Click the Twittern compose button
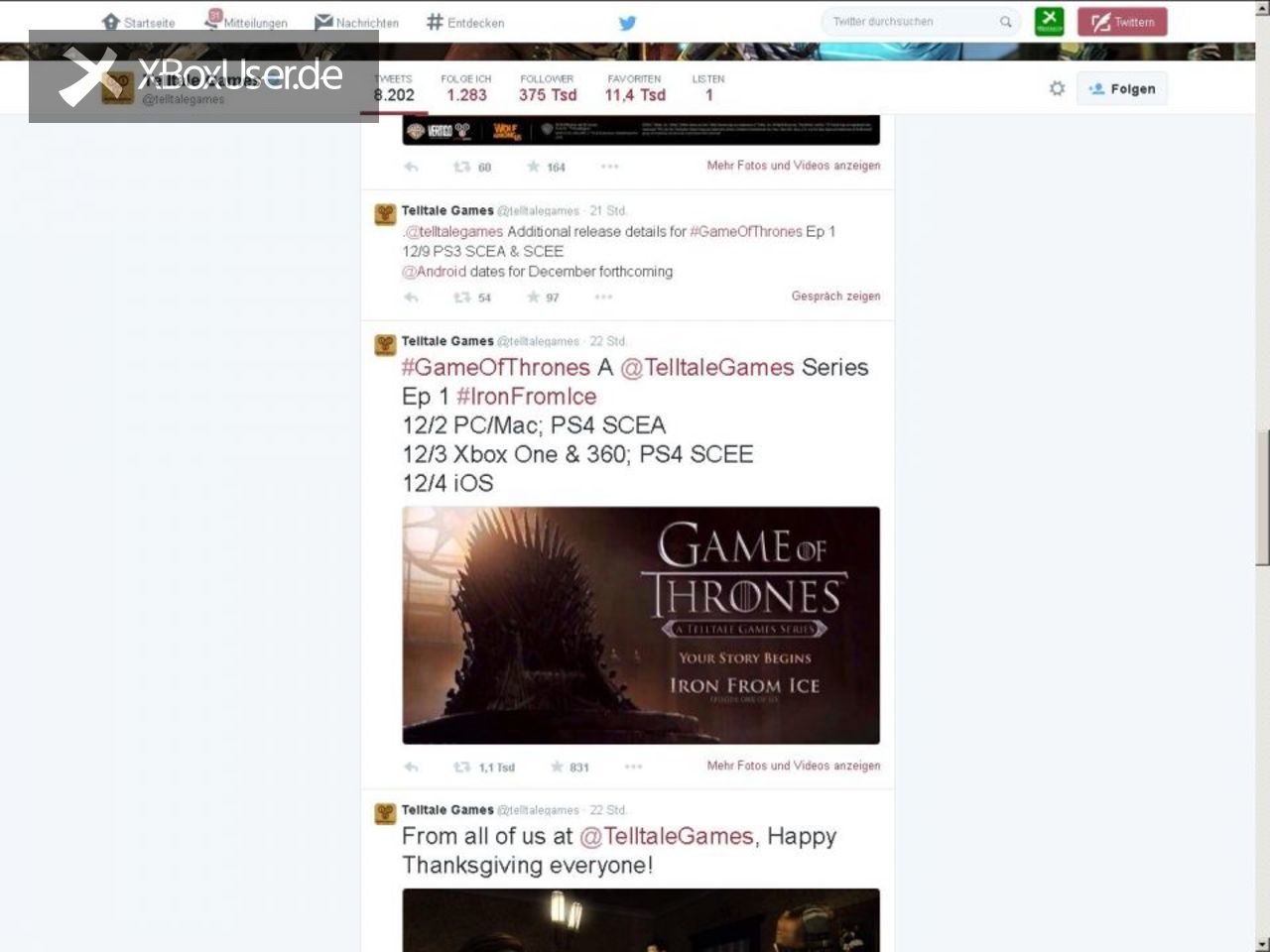 pyautogui.click(x=1122, y=22)
